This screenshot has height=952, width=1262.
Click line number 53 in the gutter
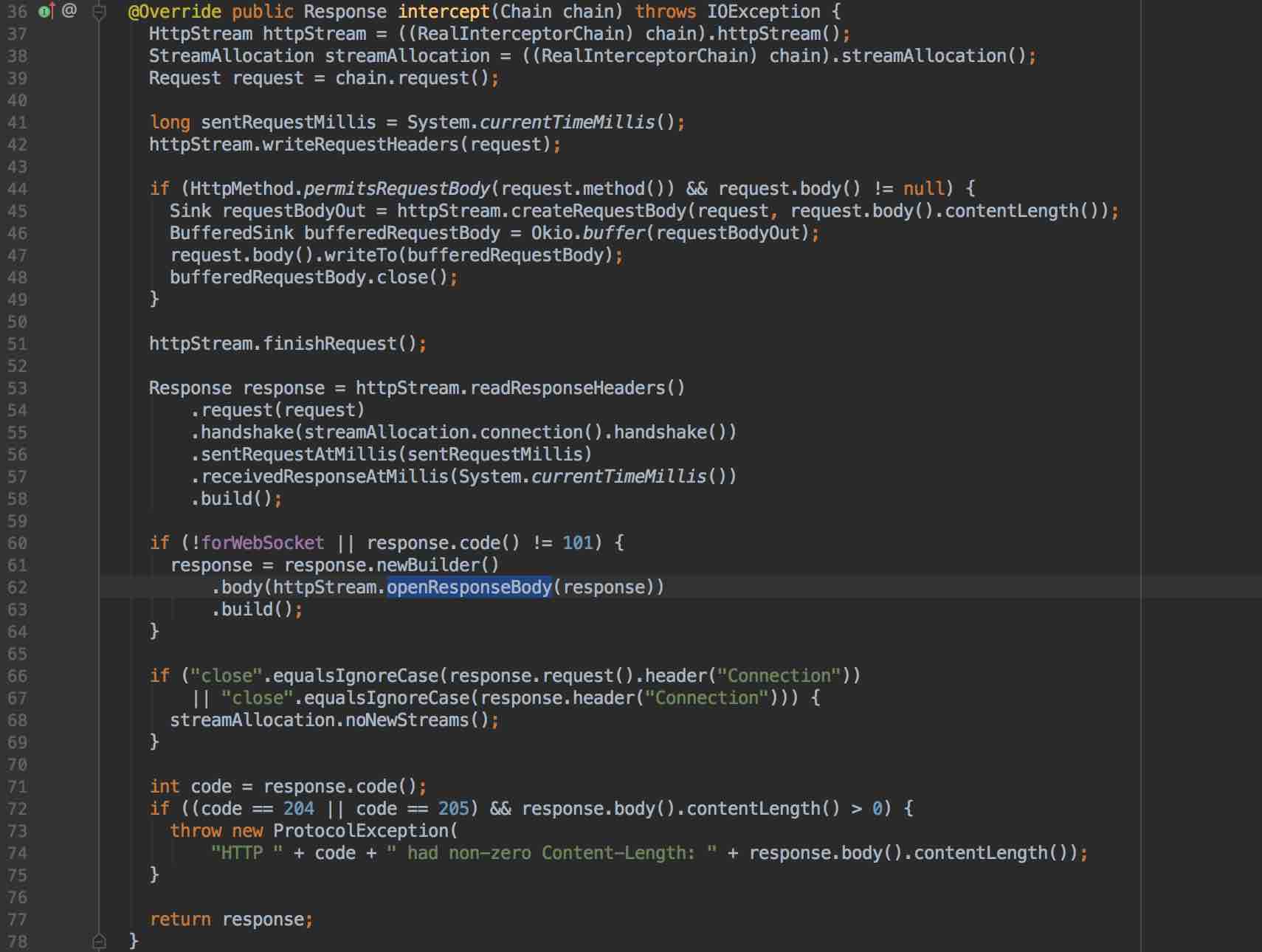pyautogui.click(x=17, y=388)
